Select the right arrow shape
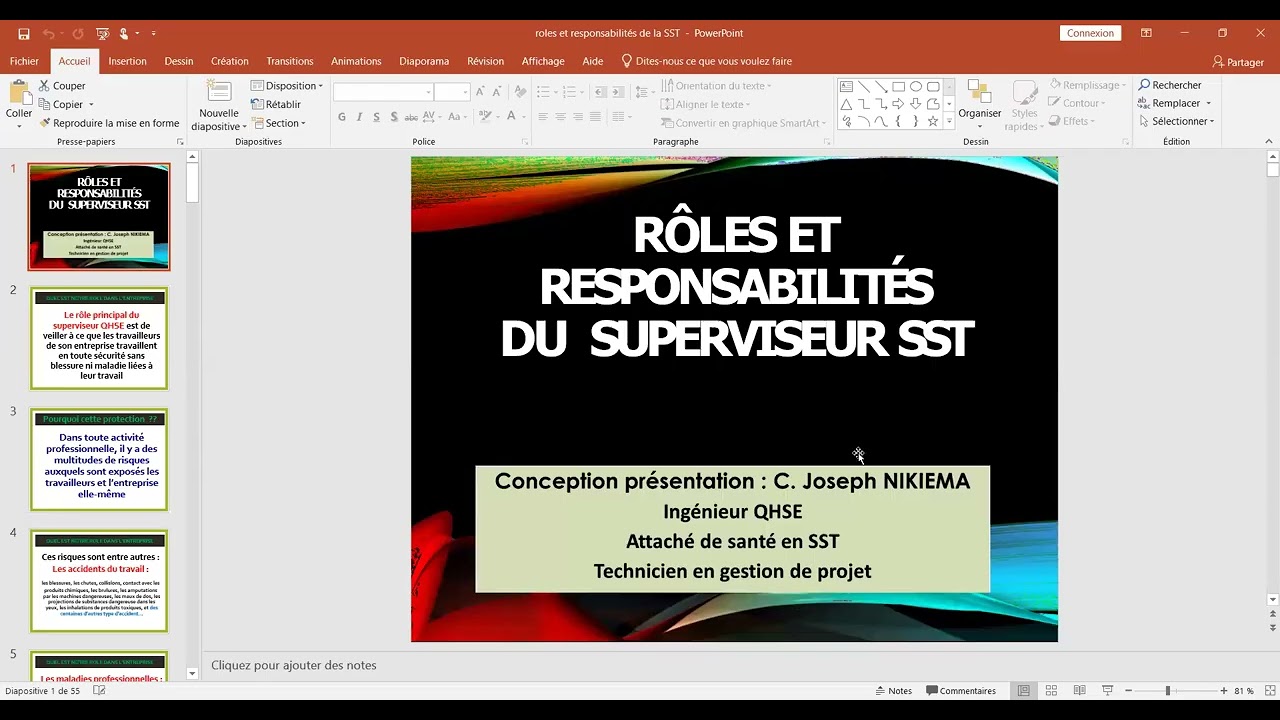This screenshot has width=1280, height=720. pyautogui.click(x=898, y=104)
